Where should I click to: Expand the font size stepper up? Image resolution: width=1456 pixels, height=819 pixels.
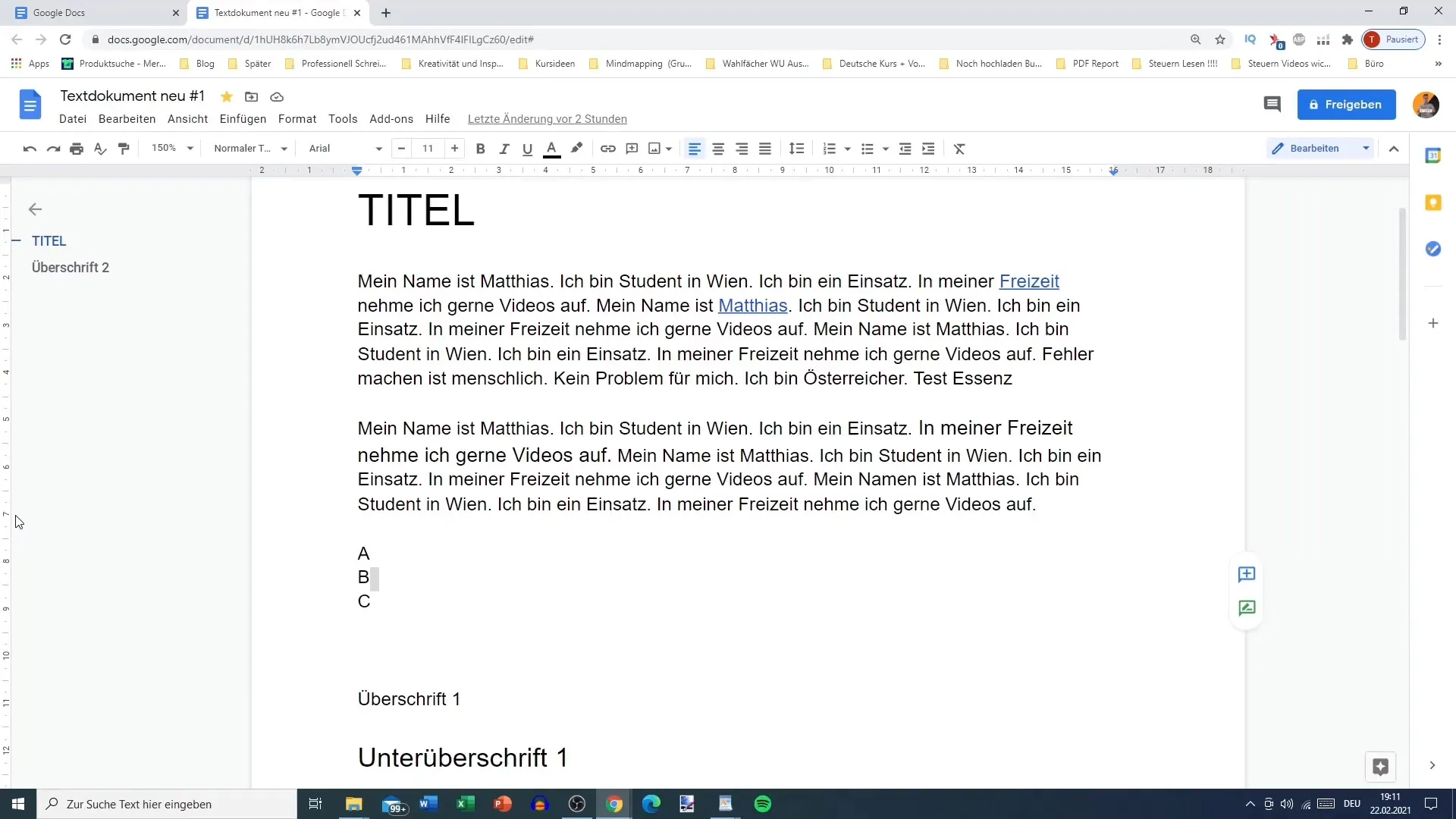454,148
